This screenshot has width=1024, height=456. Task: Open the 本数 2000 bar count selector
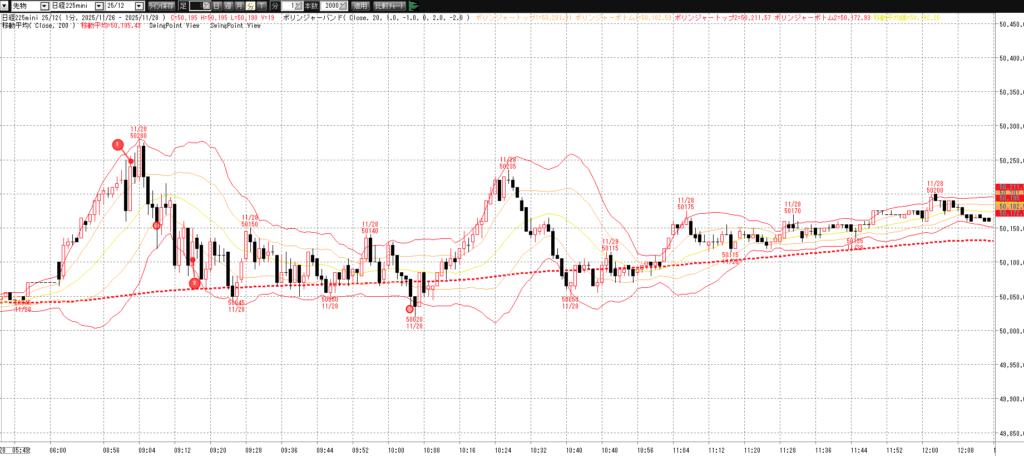tap(332, 6)
